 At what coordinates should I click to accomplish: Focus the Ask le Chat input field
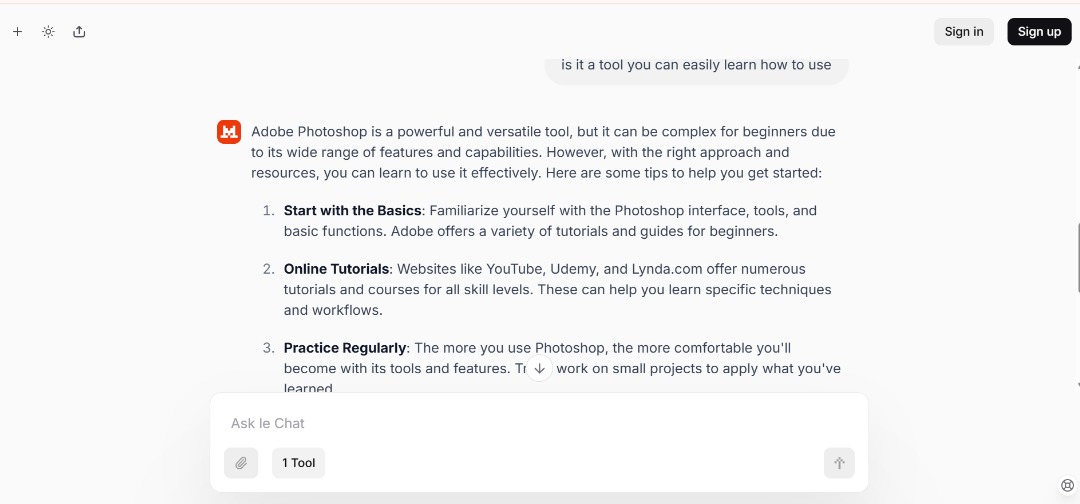tap(539, 423)
